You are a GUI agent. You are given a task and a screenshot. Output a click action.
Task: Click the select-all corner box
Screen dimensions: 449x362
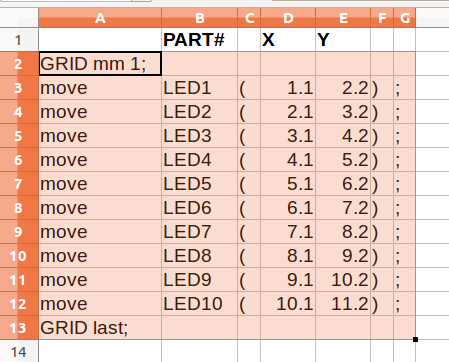[19, 18]
